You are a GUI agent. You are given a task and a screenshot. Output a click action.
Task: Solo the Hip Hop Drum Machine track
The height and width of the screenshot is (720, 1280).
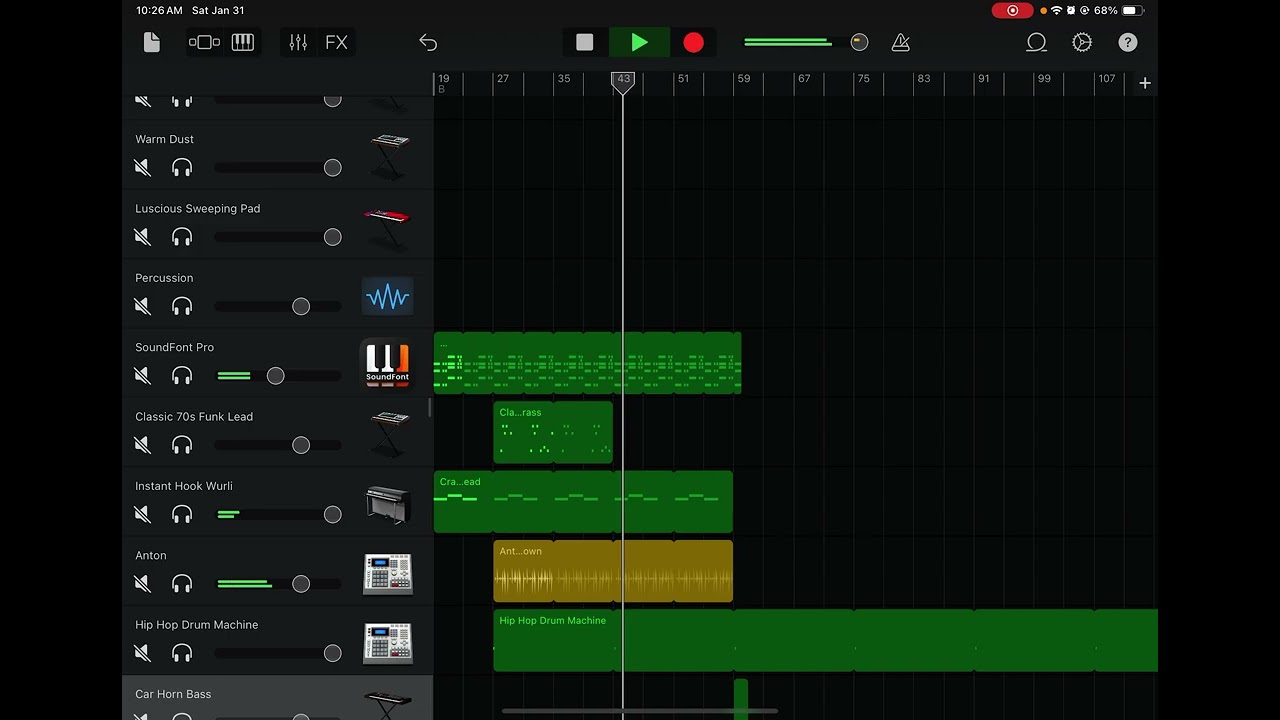[182, 653]
